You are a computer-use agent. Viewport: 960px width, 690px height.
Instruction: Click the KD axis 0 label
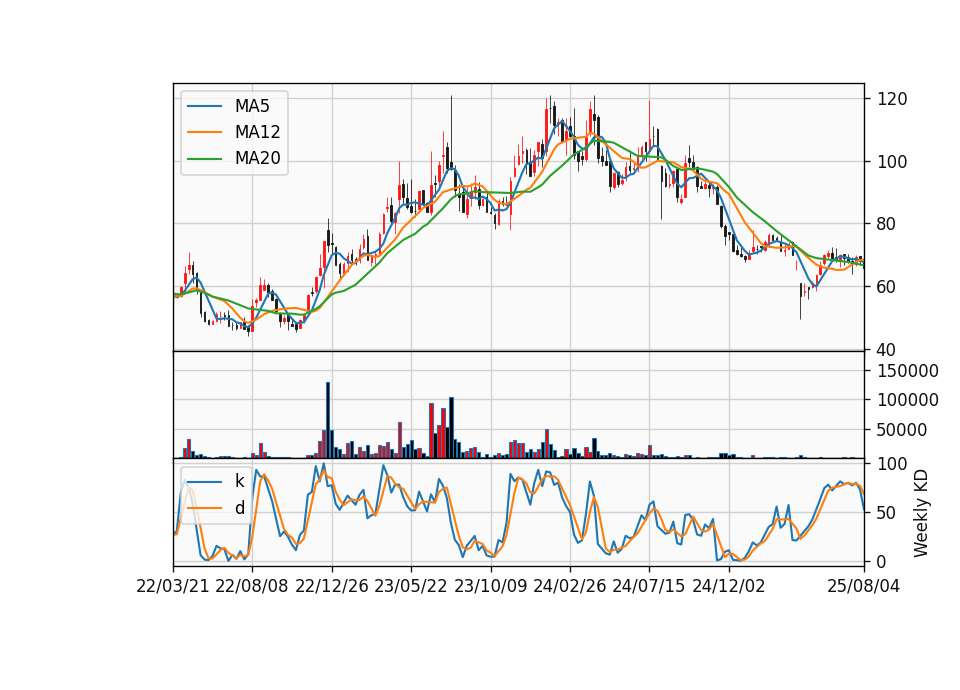[x=882, y=561]
